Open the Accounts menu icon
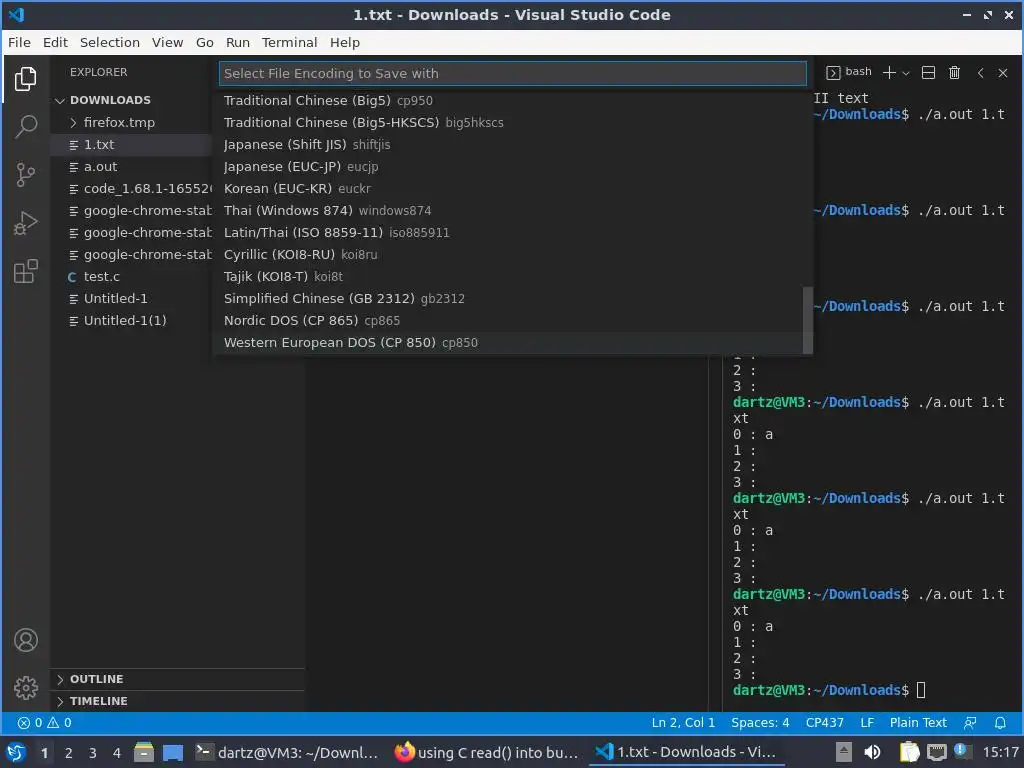The height and width of the screenshot is (768, 1024). [25, 640]
